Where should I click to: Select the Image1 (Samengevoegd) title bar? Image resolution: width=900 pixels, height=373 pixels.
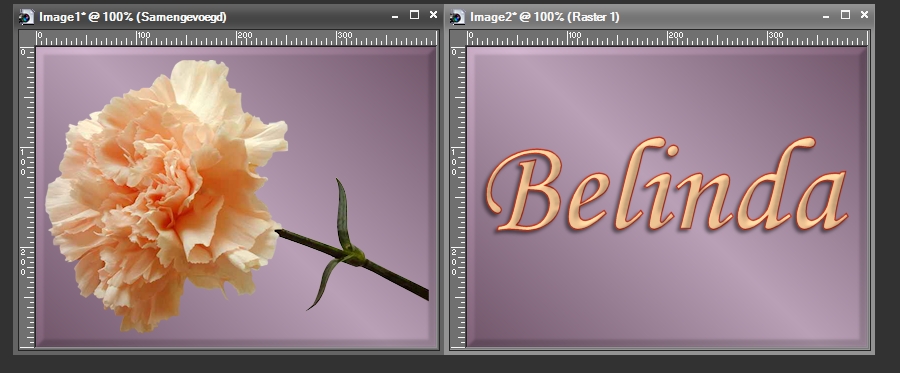[227, 17]
